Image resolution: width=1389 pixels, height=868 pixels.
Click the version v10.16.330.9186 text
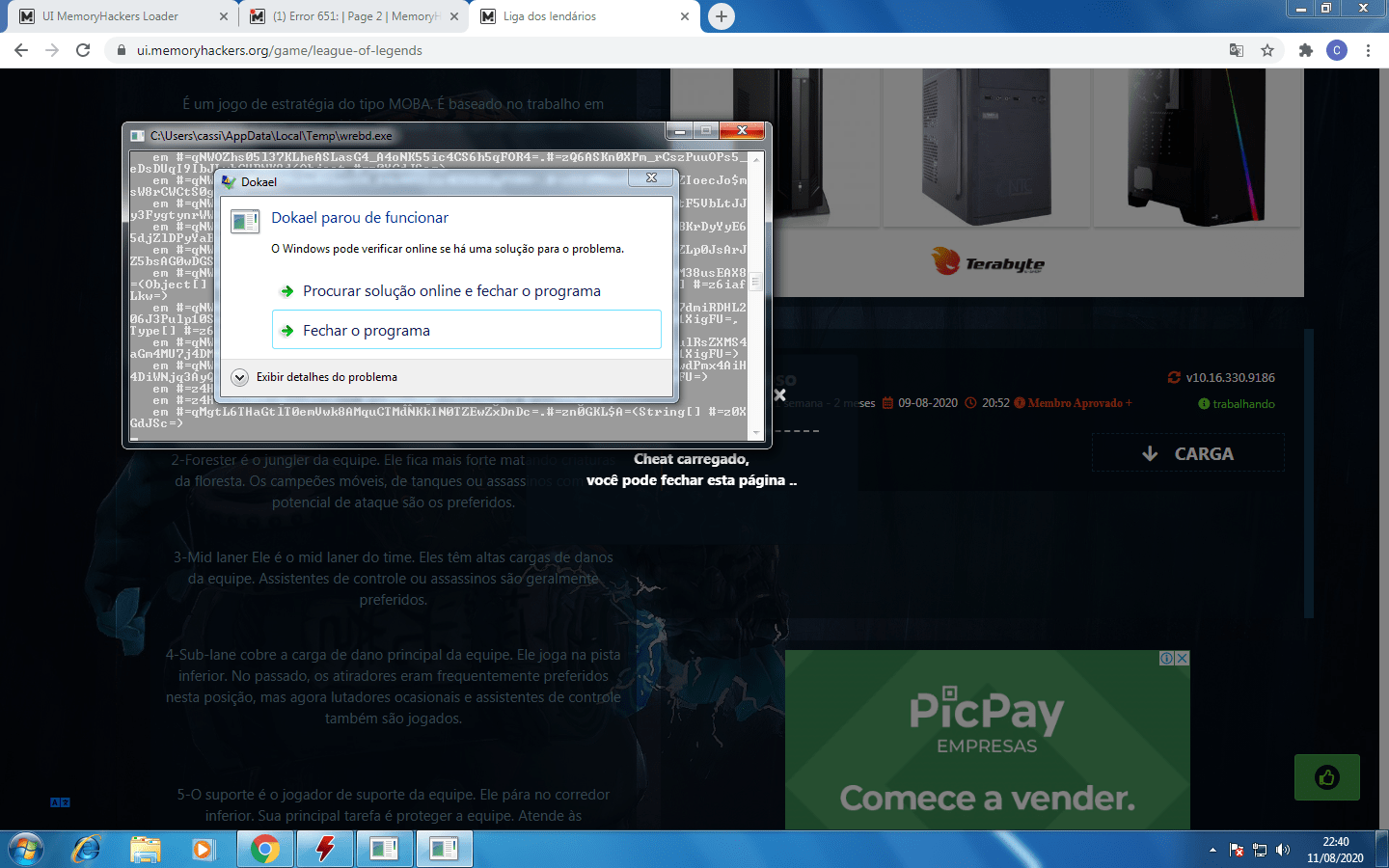[x=1231, y=377]
